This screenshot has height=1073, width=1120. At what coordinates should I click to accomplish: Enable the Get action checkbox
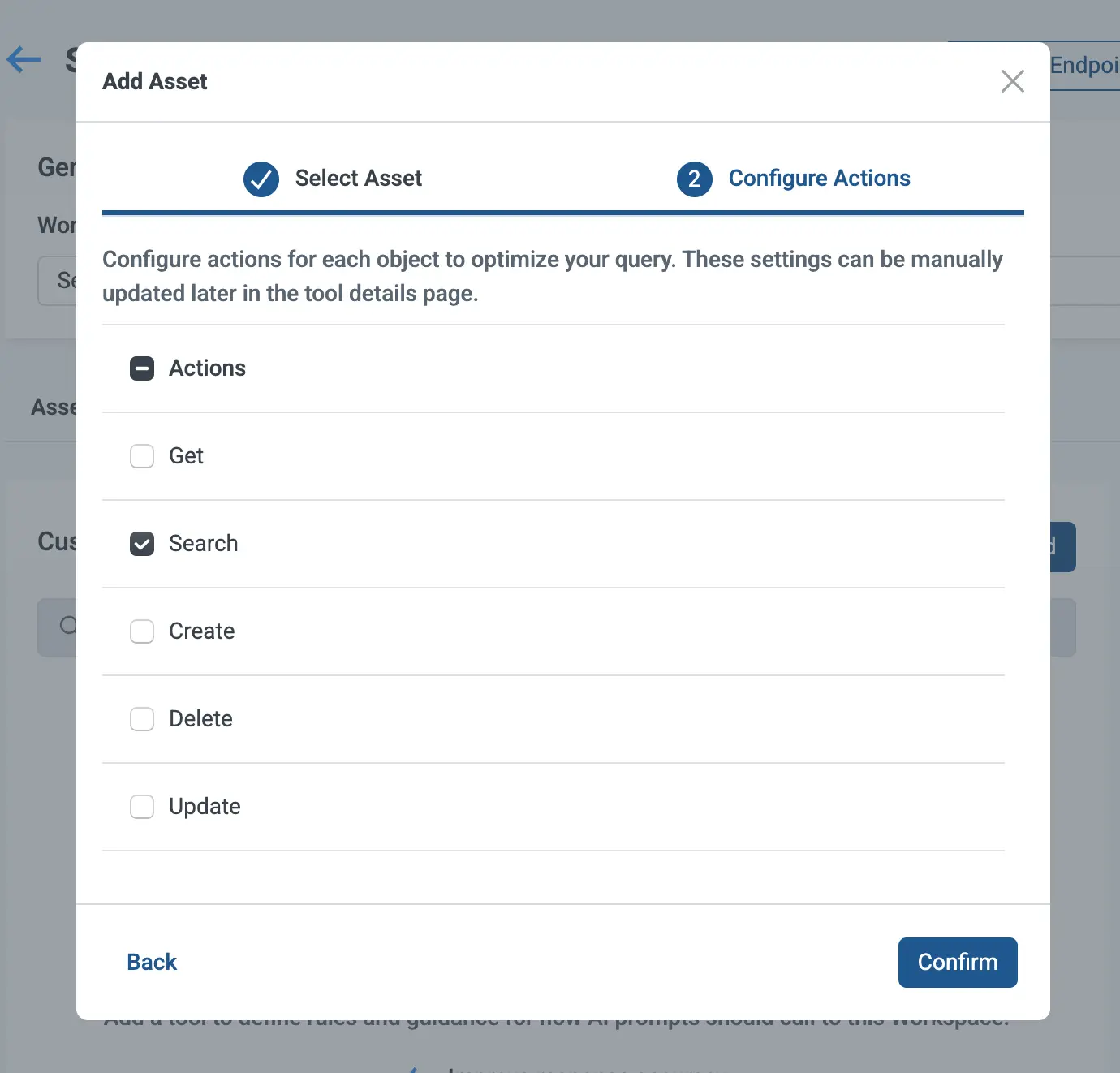coord(142,456)
